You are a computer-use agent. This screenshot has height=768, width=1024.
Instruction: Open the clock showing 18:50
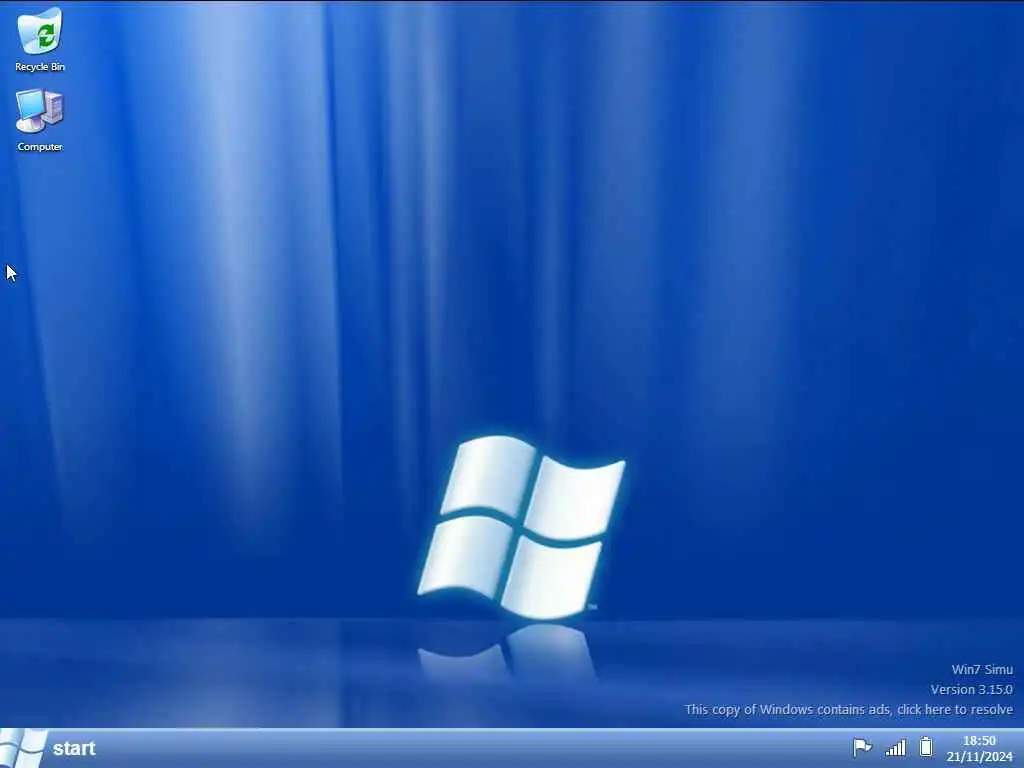(979, 741)
